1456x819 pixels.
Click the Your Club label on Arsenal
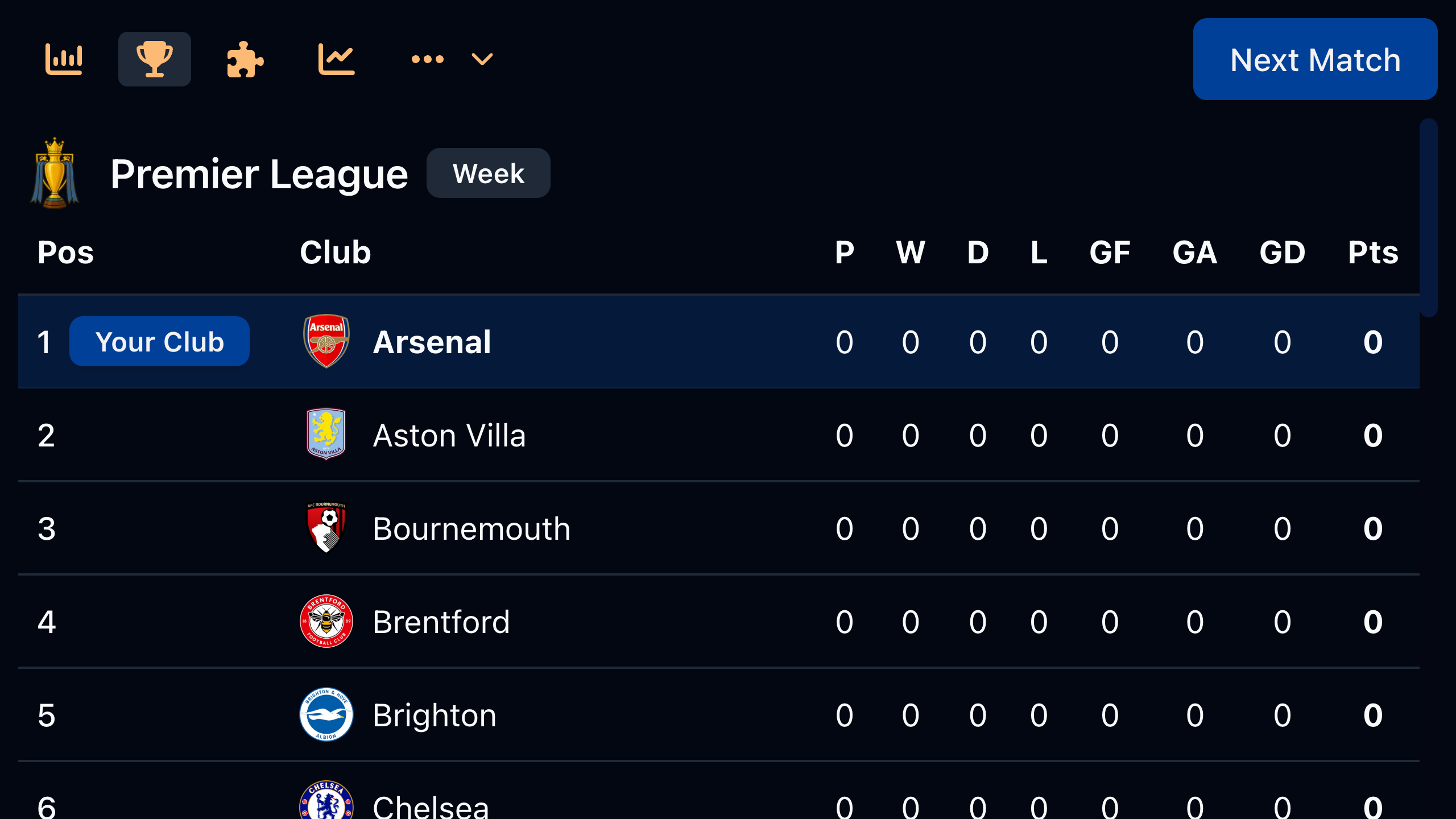[159, 341]
